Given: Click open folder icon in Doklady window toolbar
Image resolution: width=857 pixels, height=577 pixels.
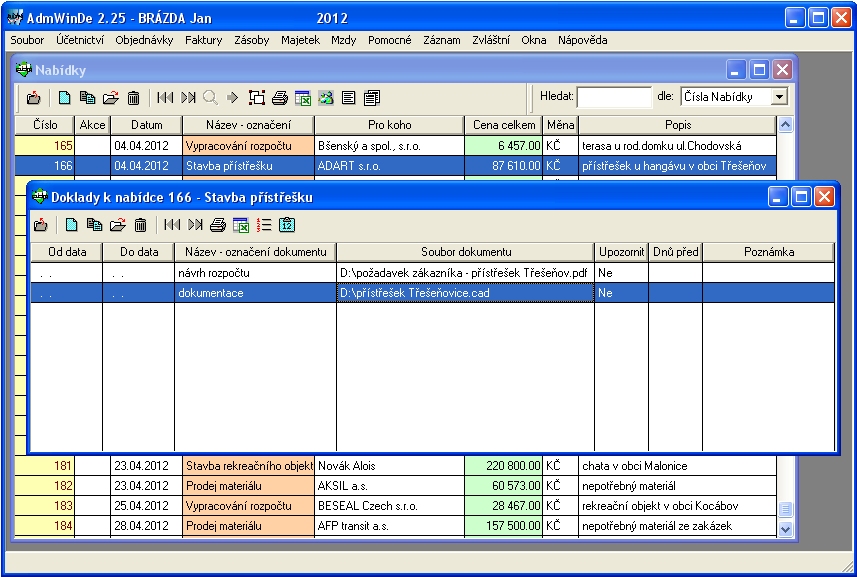Looking at the screenshot, I should [x=118, y=225].
